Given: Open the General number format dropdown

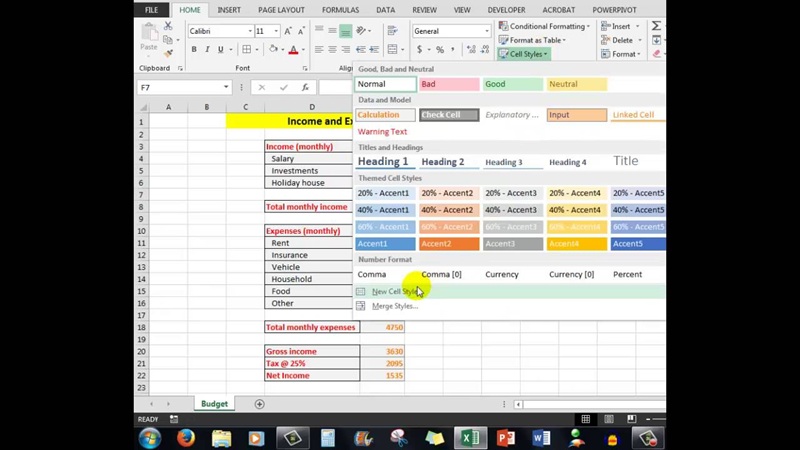Looking at the screenshot, I should [487, 31].
